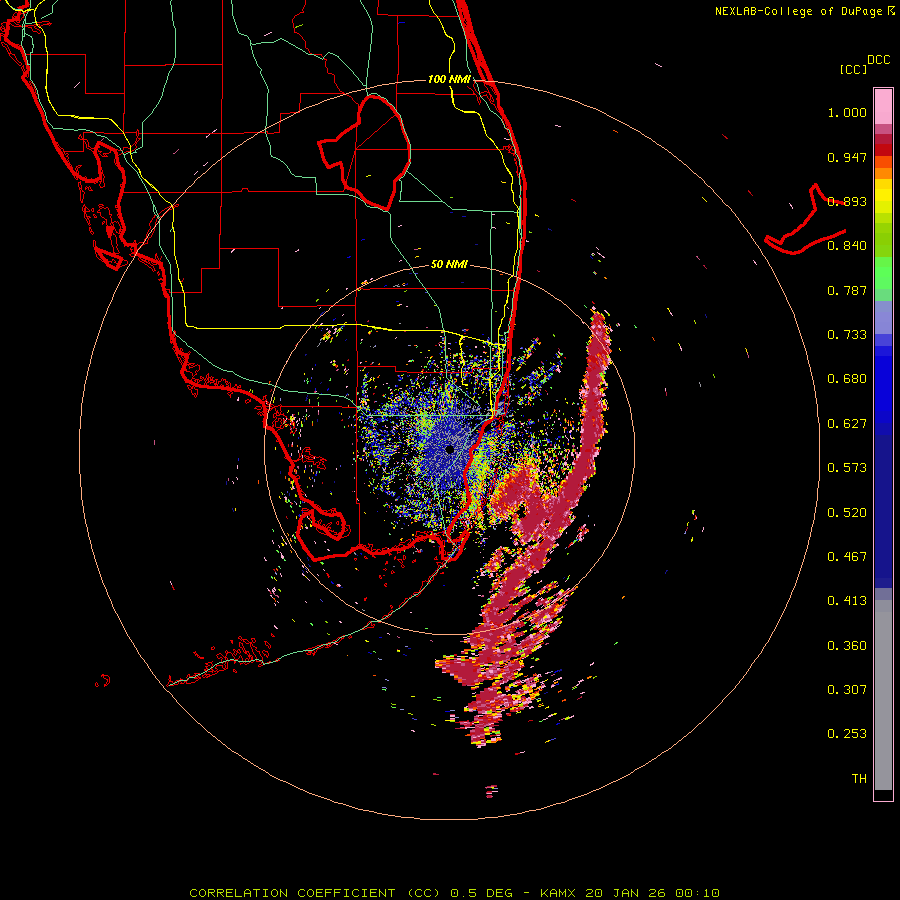This screenshot has width=900, height=900.
Task: Click the 0.787 legend value
Action: pyautogui.click(x=847, y=290)
